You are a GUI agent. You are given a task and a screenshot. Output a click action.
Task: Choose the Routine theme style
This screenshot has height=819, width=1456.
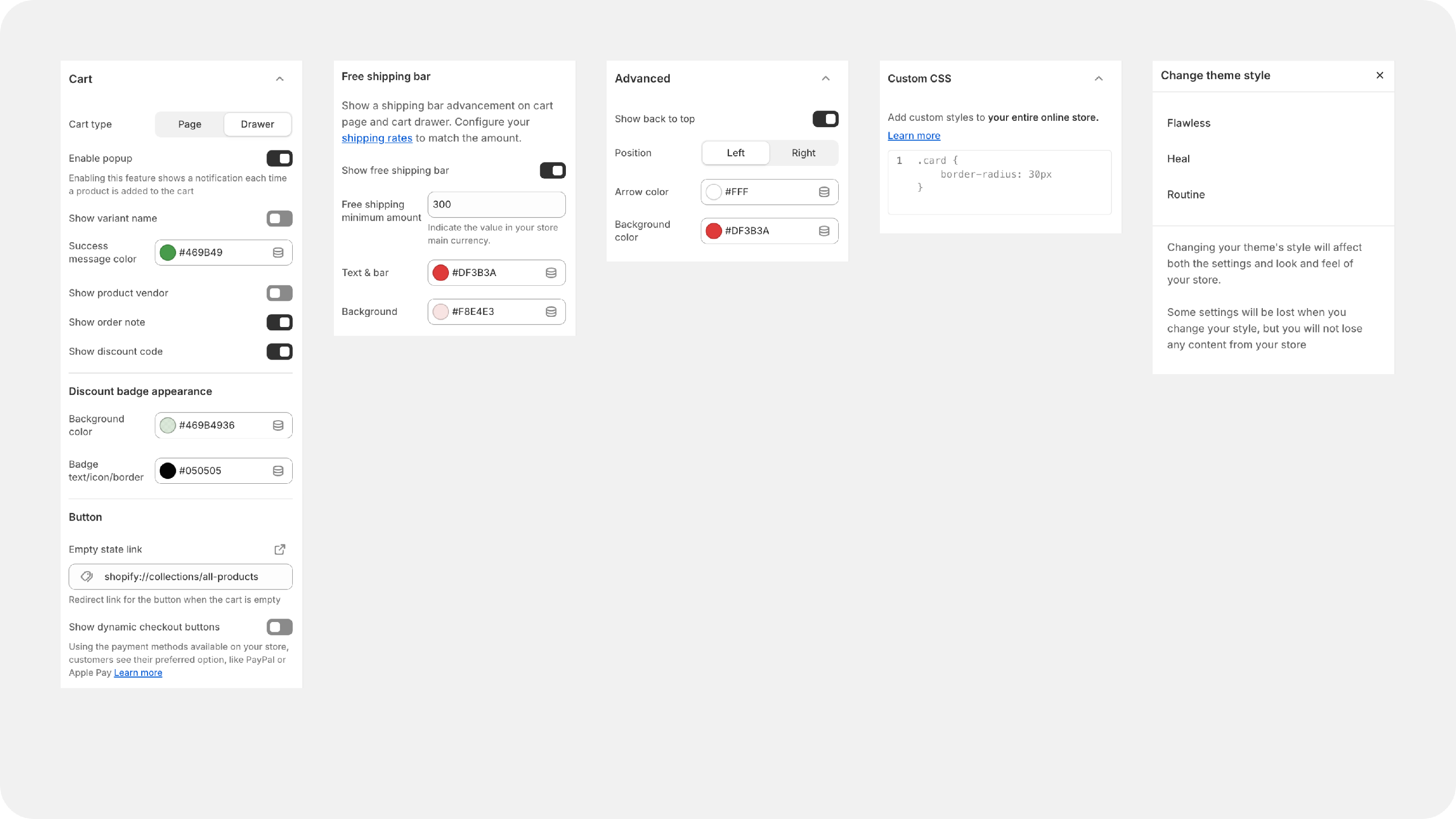pyautogui.click(x=1186, y=195)
